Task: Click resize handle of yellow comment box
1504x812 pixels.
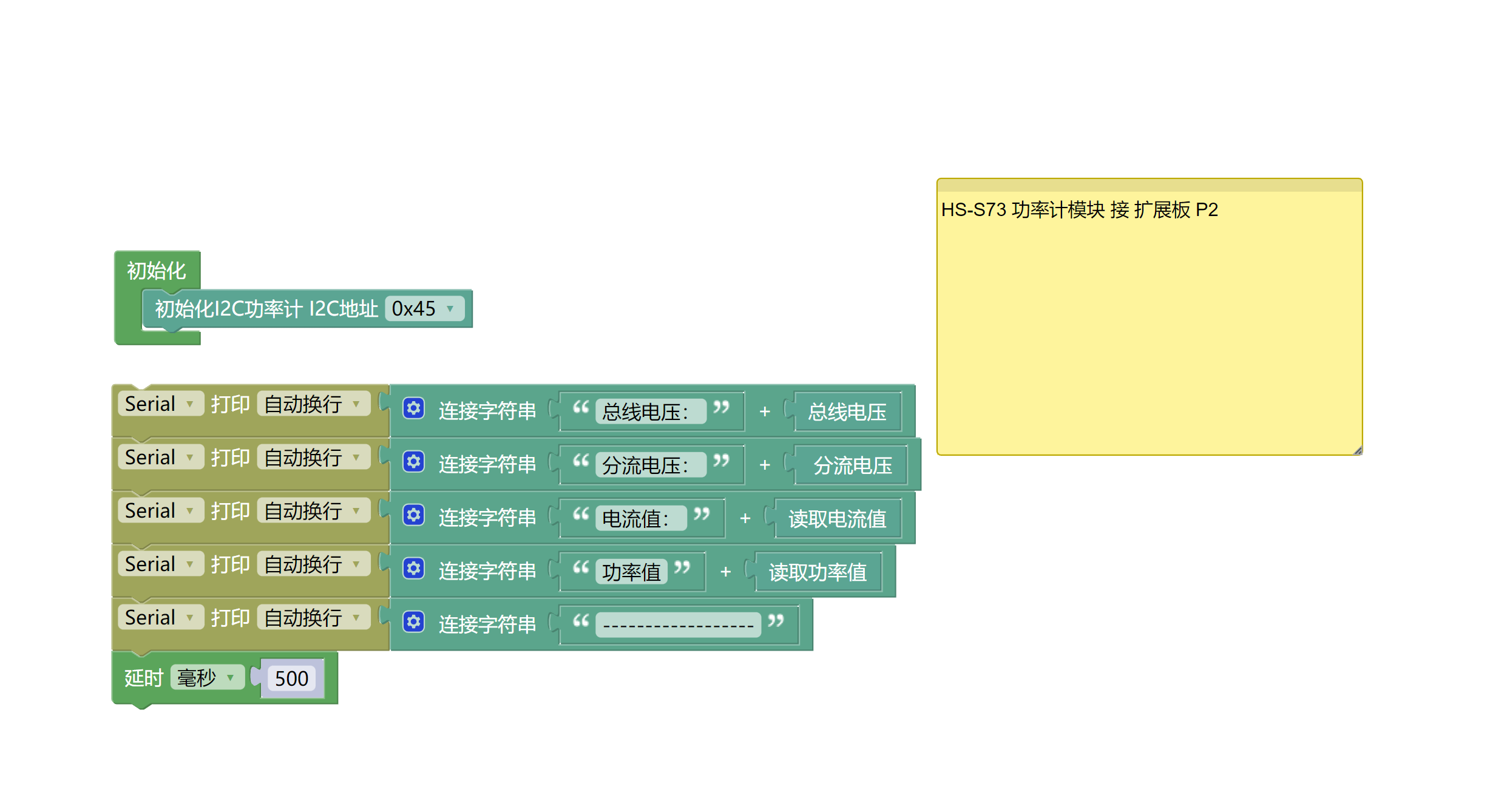Action: coord(1358,450)
